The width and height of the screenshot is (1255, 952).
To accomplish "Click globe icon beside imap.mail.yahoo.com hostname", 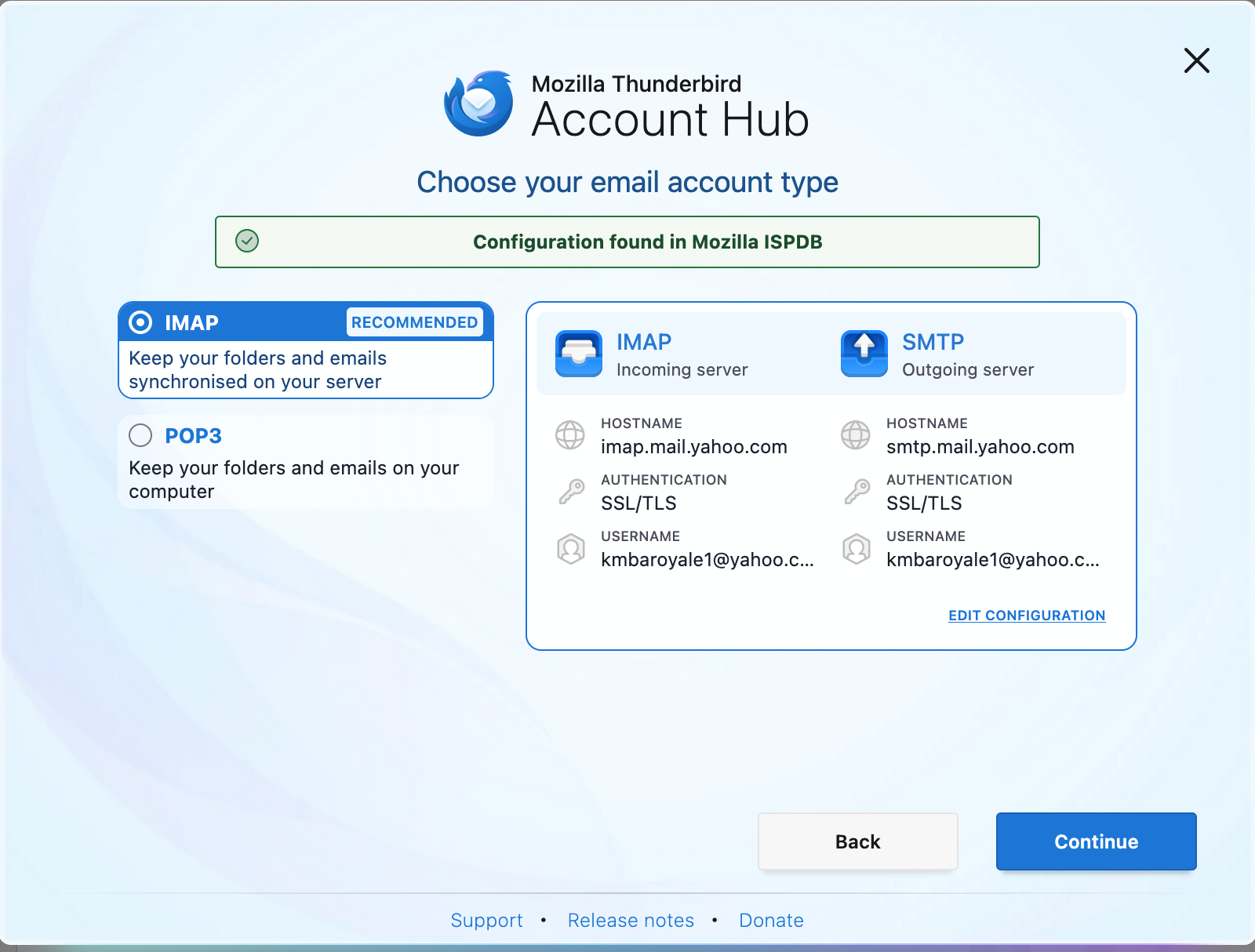I will point(570,435).
